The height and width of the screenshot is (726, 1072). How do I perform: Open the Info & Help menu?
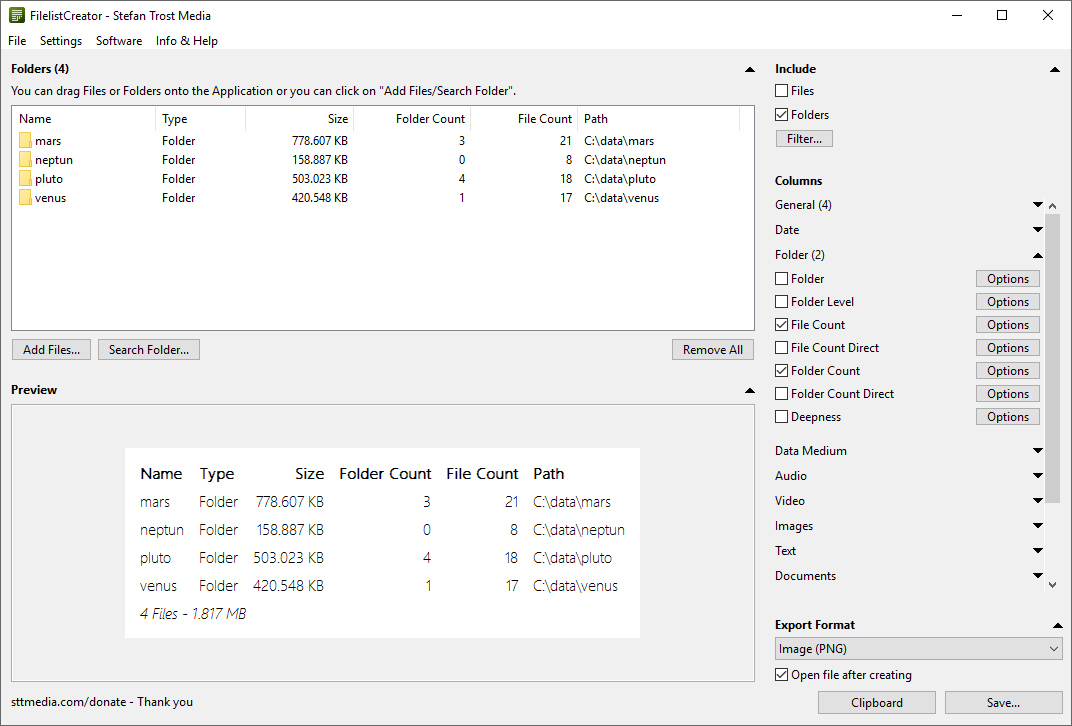point(186,41)
